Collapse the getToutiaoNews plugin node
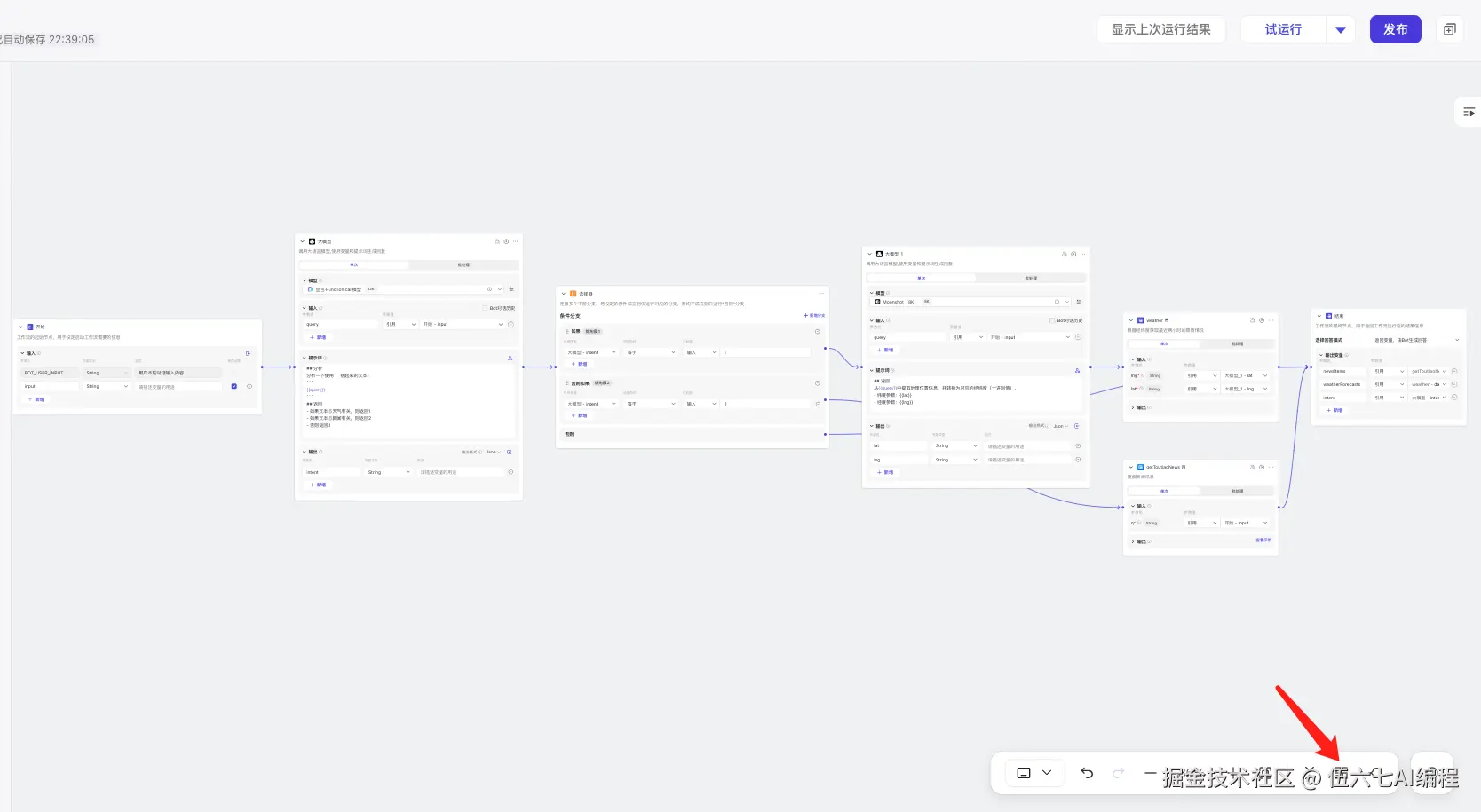This screenshot has width=1481, height=812. pyautogui.click(x=1130, y=467)
